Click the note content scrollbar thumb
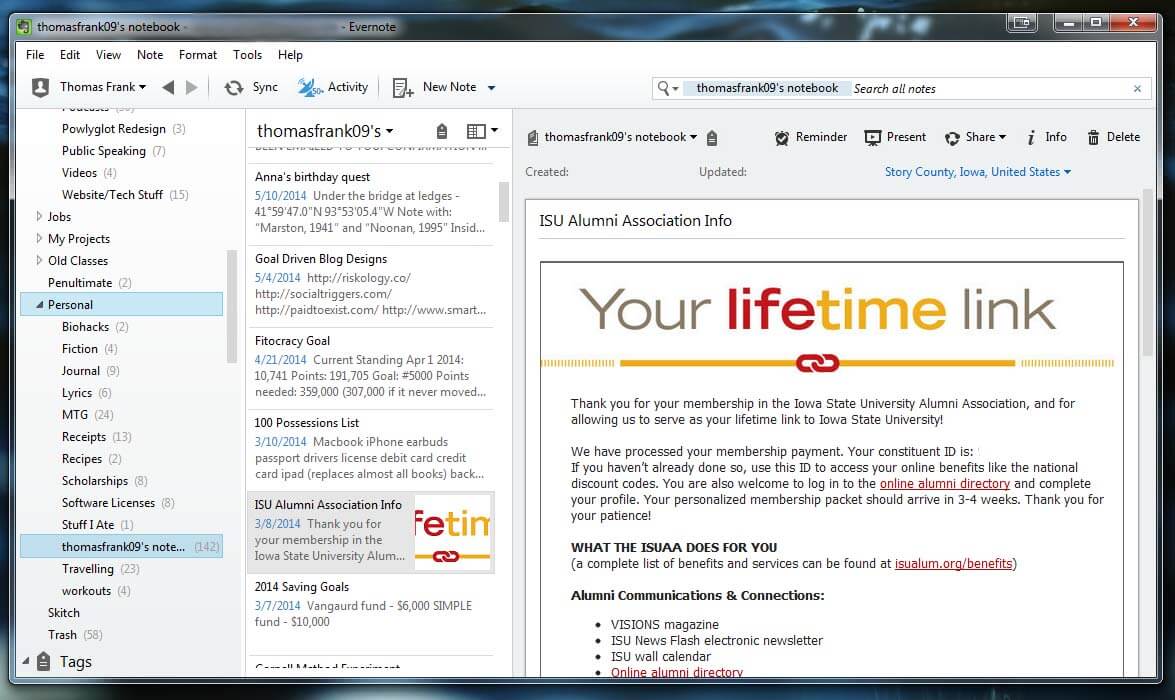The width and height of the screenshot is (1175, 700). tap(1147, 274)
